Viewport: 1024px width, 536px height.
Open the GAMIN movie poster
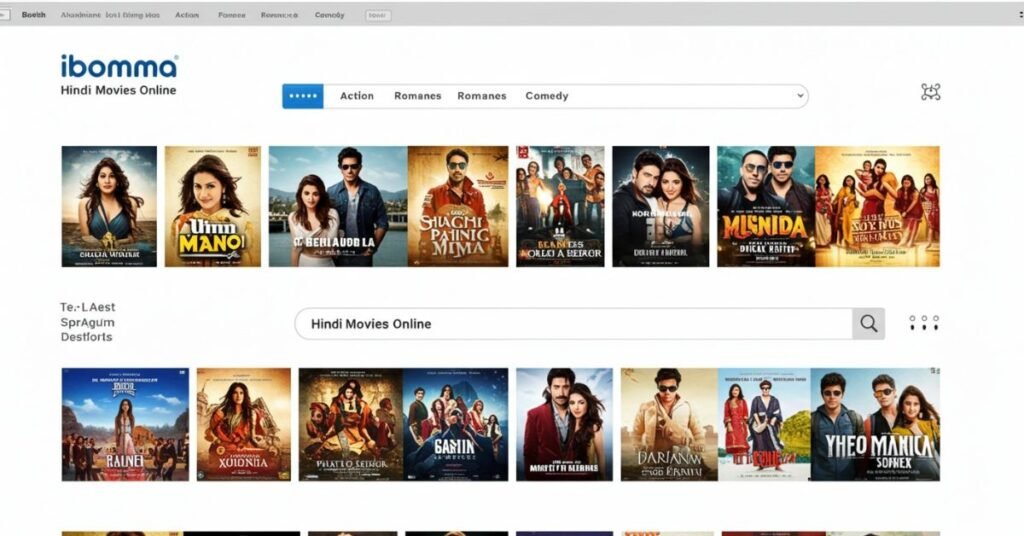coord(455,424)
